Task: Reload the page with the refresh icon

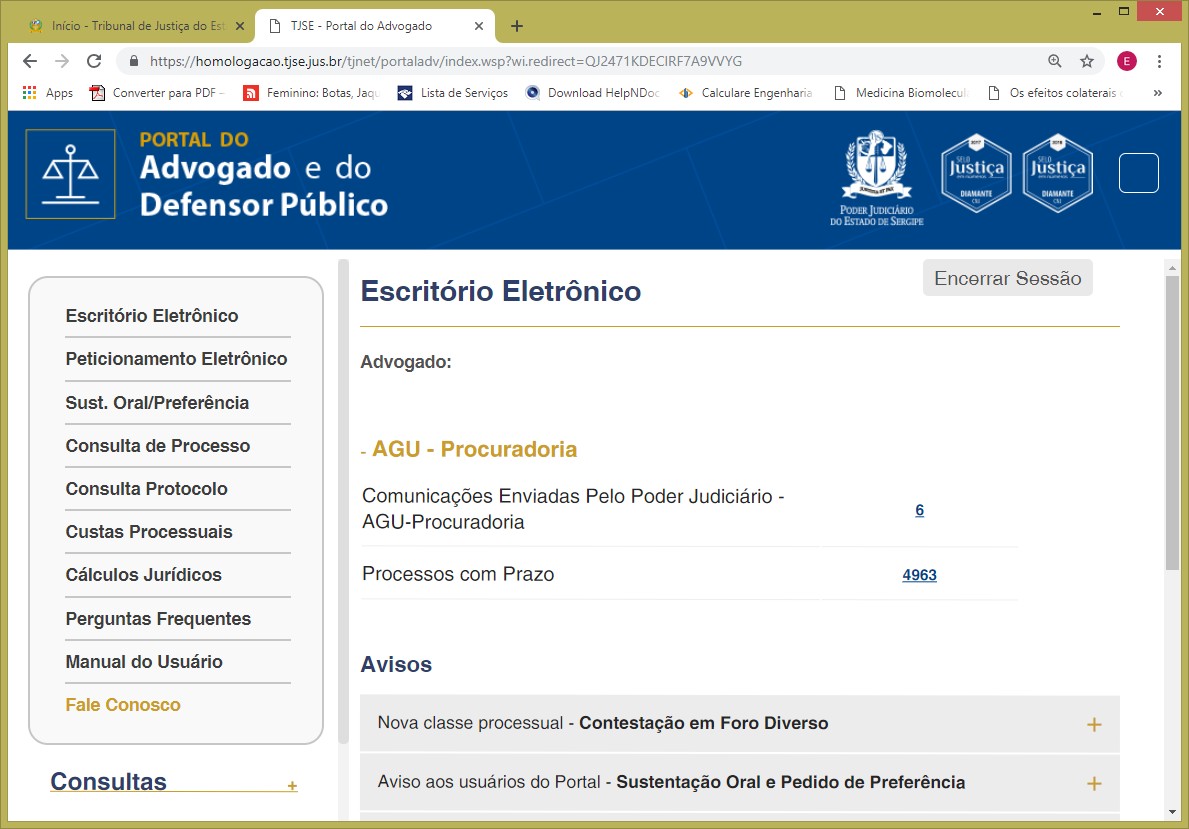Action: click(x=94, y=61)
